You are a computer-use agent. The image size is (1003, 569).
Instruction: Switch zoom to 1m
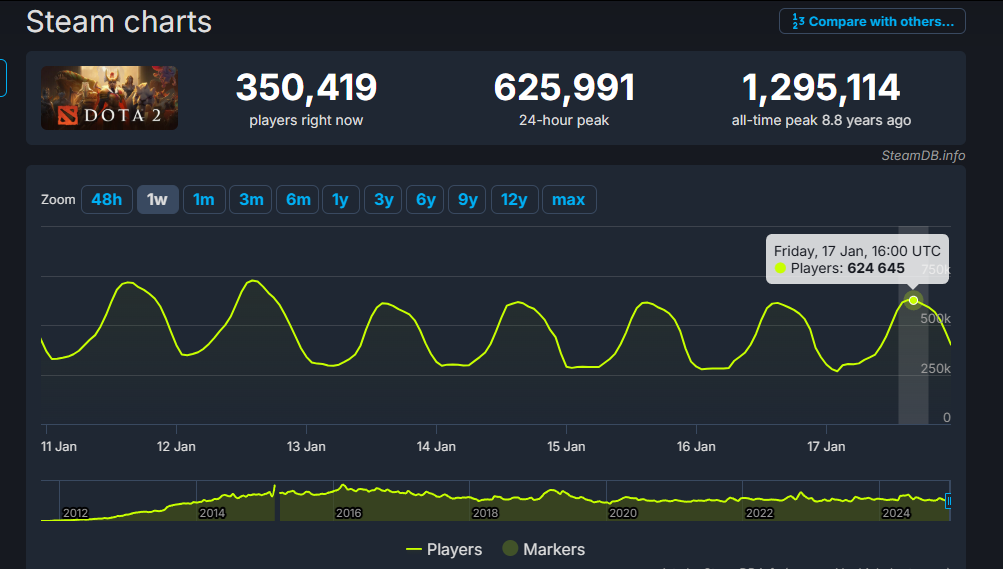pyautogui.click(x=203, y=199)
